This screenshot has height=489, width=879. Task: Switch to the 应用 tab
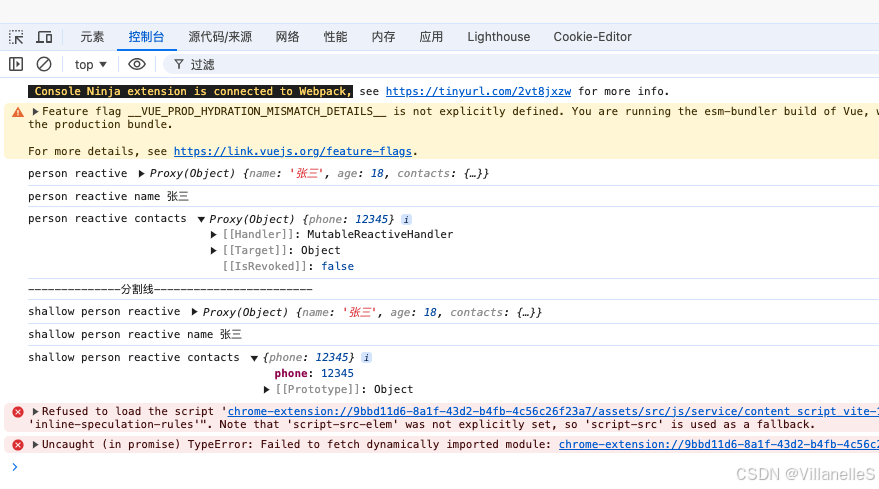click(431, 37)
